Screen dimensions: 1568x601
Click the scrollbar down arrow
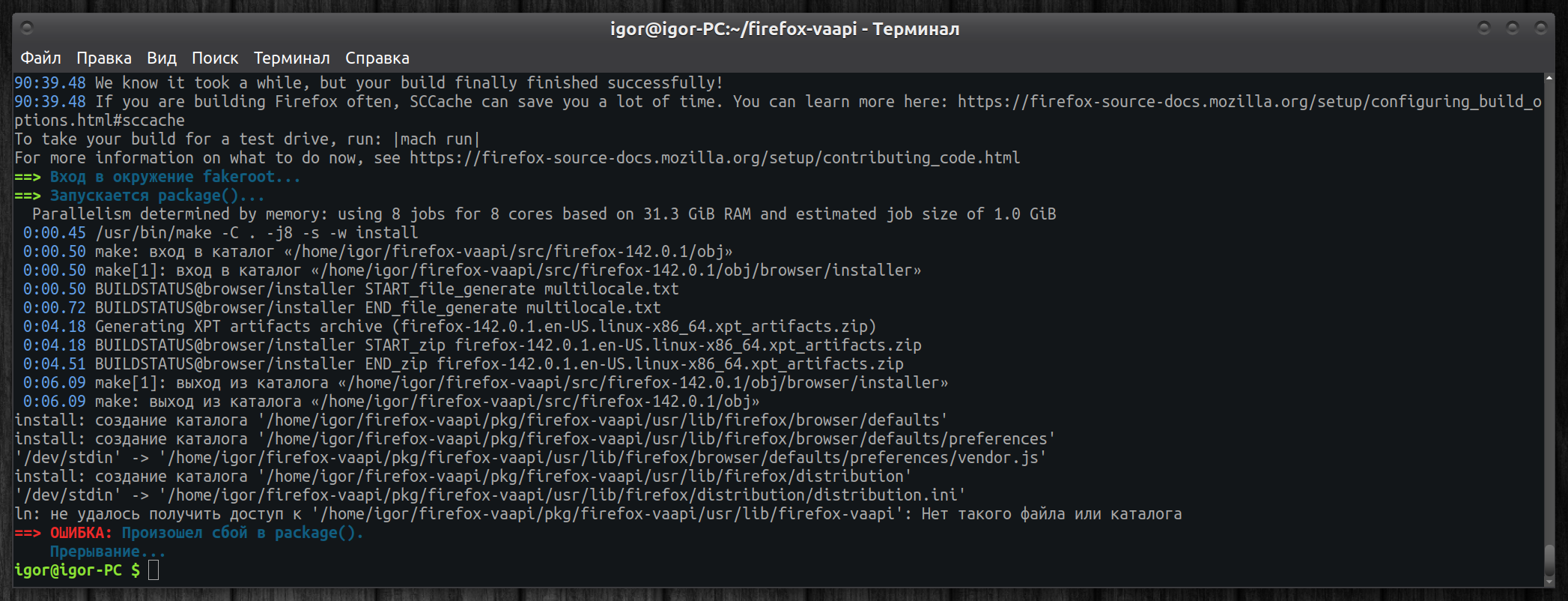1549,582
